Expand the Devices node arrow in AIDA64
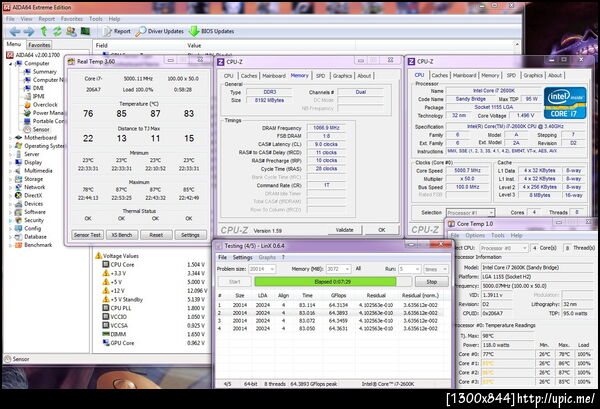Viewport: 600px width, 409px height. point(11,204)
